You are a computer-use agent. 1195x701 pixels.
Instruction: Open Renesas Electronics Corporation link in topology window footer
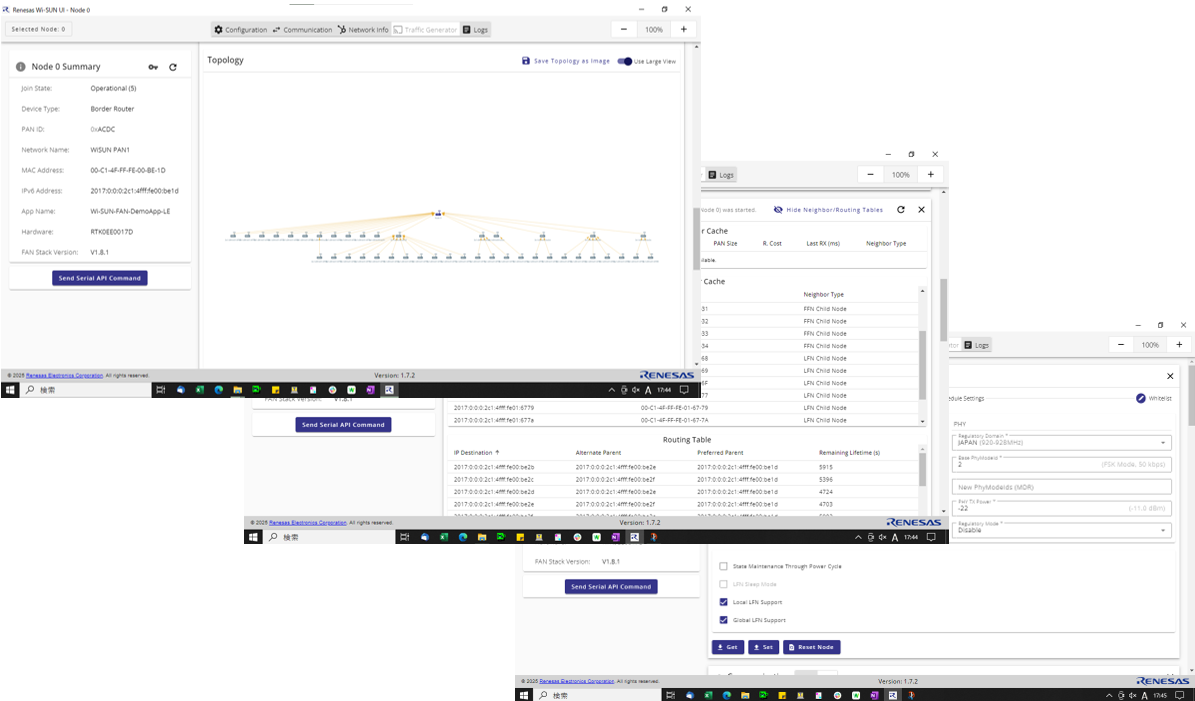[64, 376]
